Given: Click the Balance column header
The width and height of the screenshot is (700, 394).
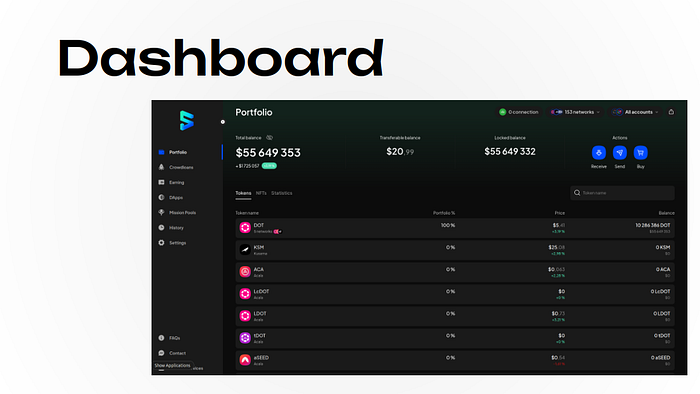Looking at the screenshot, I should pyautogui.click(x=667, y=213).
